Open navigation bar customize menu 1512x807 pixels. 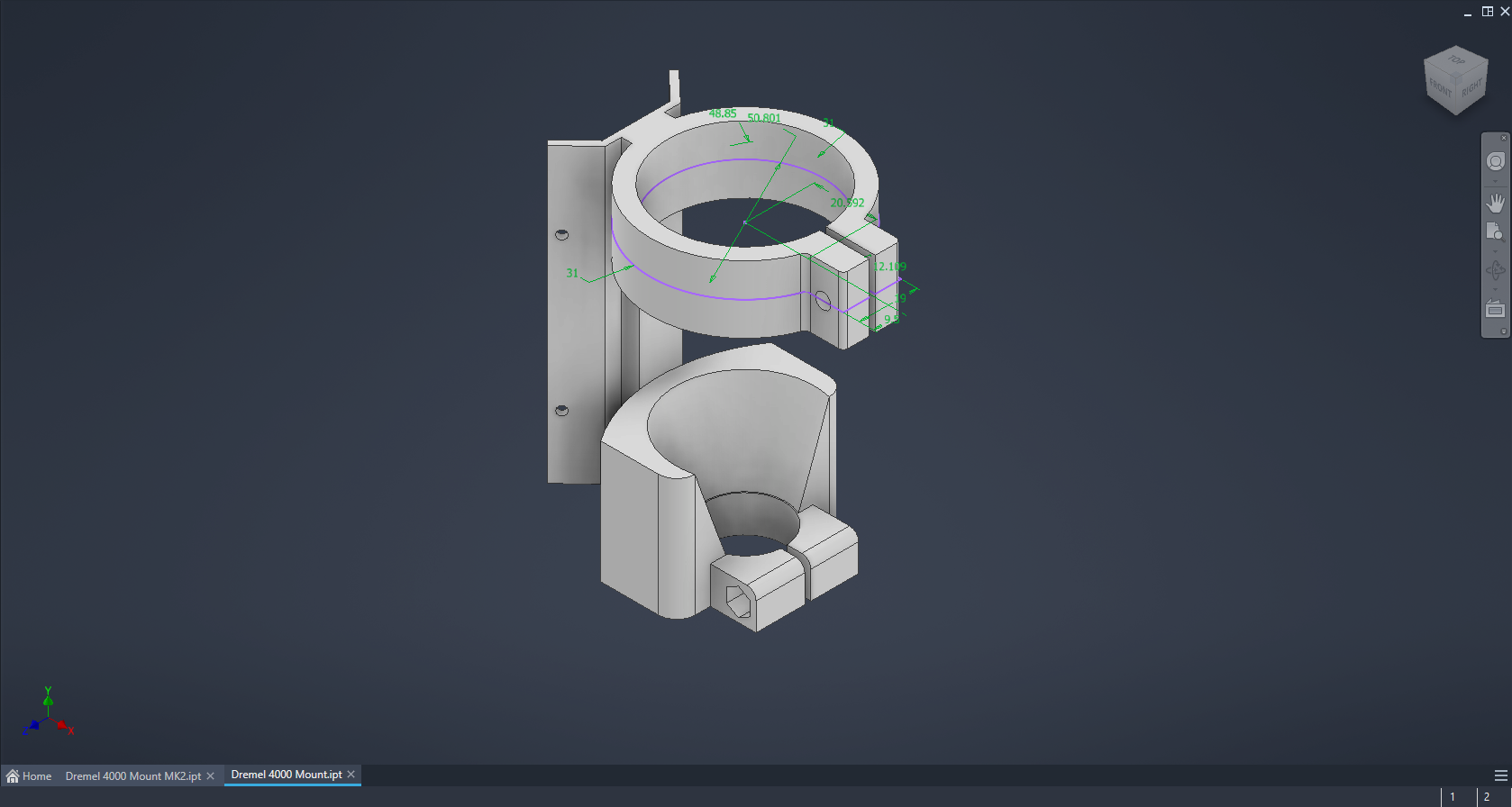[1503, 331]
